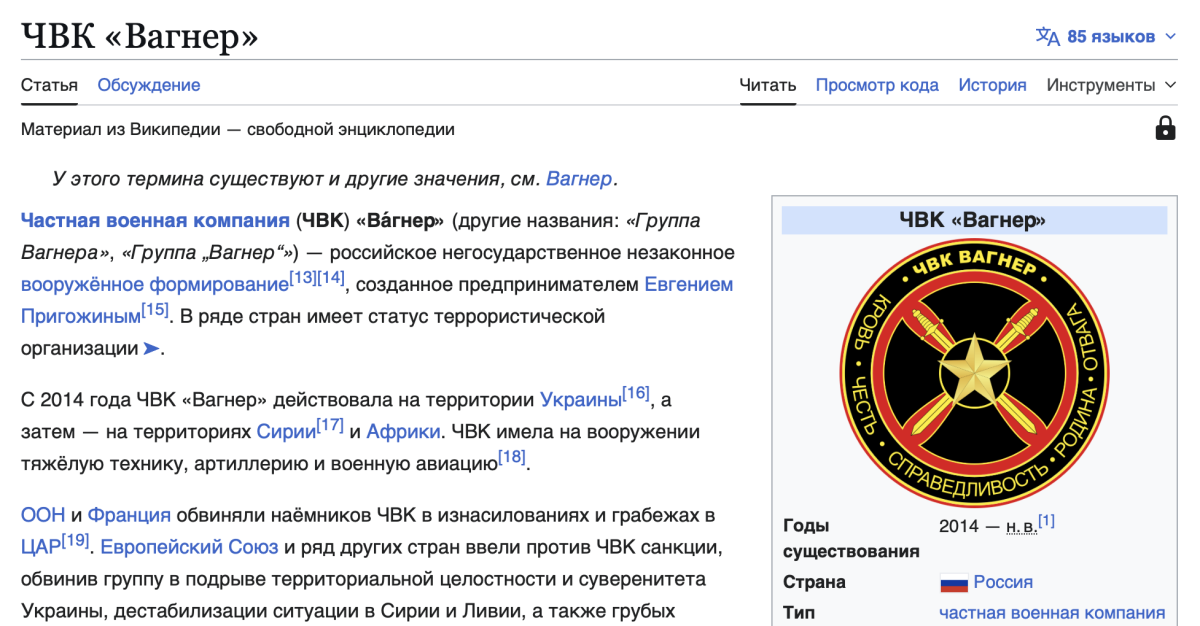Click the Тип infobox label

coord(799,613)
